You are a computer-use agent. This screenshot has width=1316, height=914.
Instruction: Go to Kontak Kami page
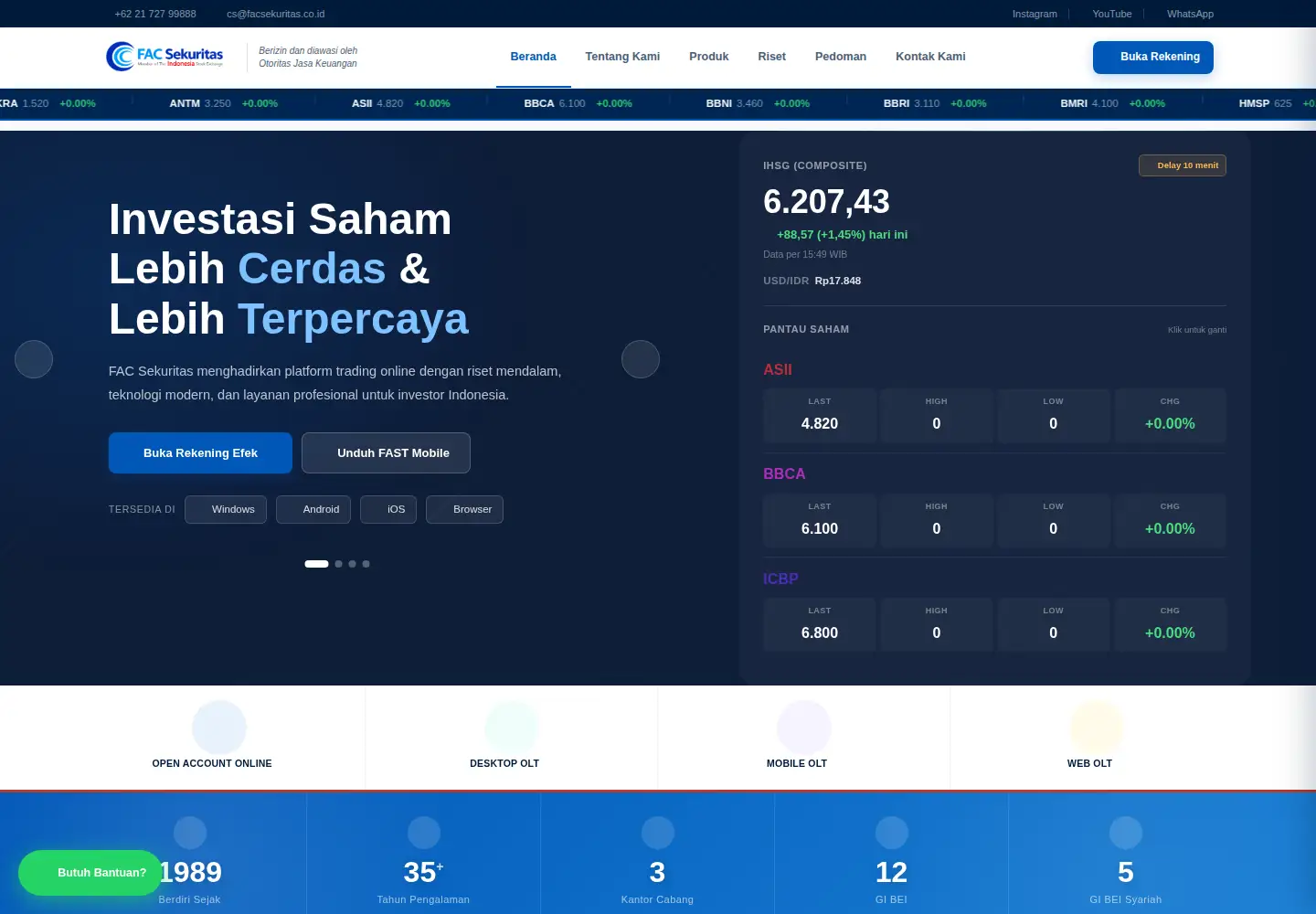(930, 57)
